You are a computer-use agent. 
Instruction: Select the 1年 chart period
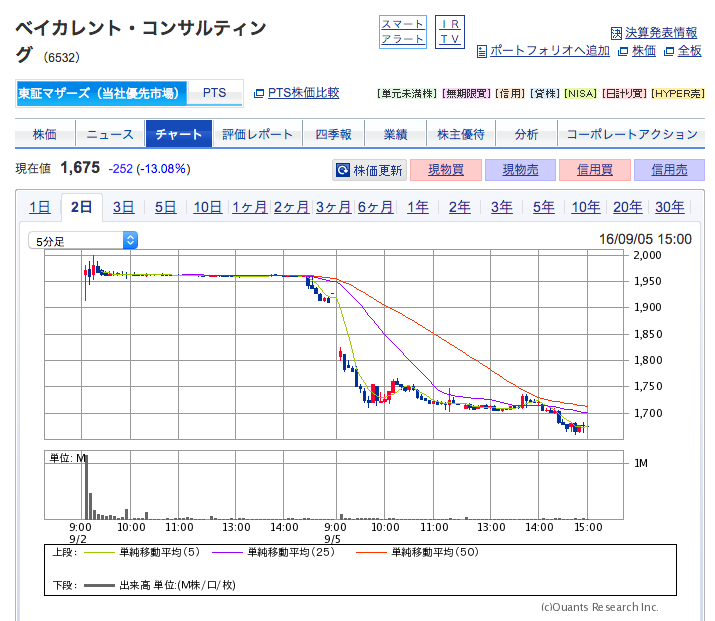pos(418,207)
